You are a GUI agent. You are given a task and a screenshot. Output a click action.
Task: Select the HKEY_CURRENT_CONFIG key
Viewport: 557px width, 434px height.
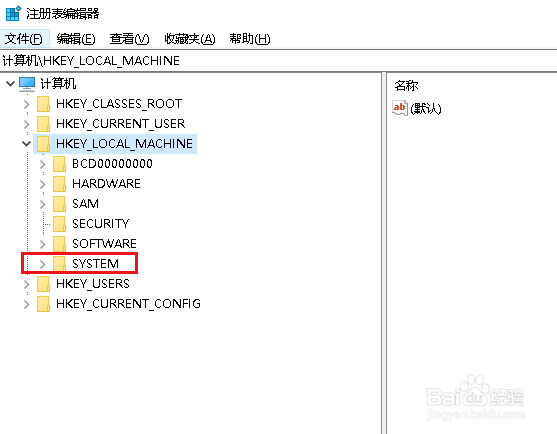point(128,304)
